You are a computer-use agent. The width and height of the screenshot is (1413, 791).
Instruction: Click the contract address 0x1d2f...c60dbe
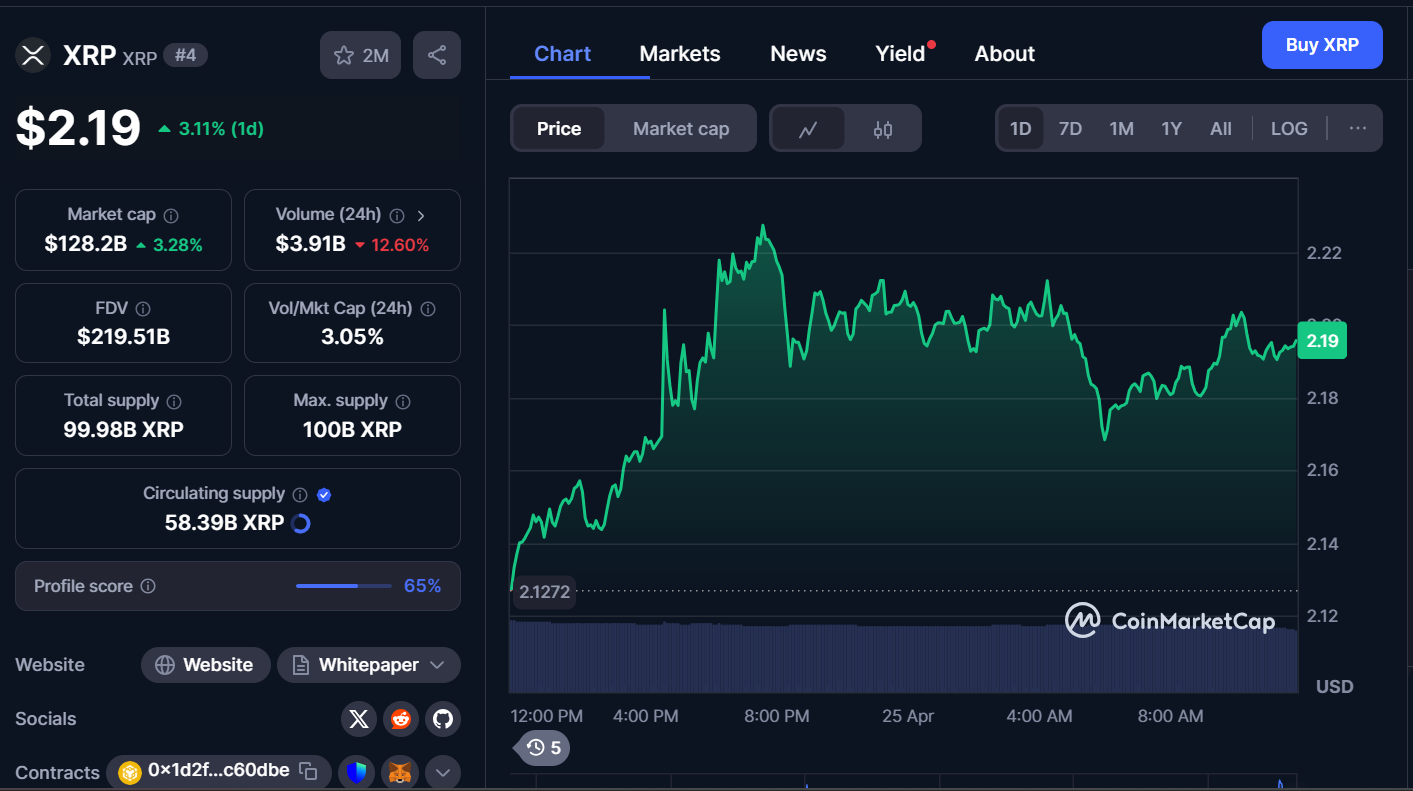click(x=219, y=770)
